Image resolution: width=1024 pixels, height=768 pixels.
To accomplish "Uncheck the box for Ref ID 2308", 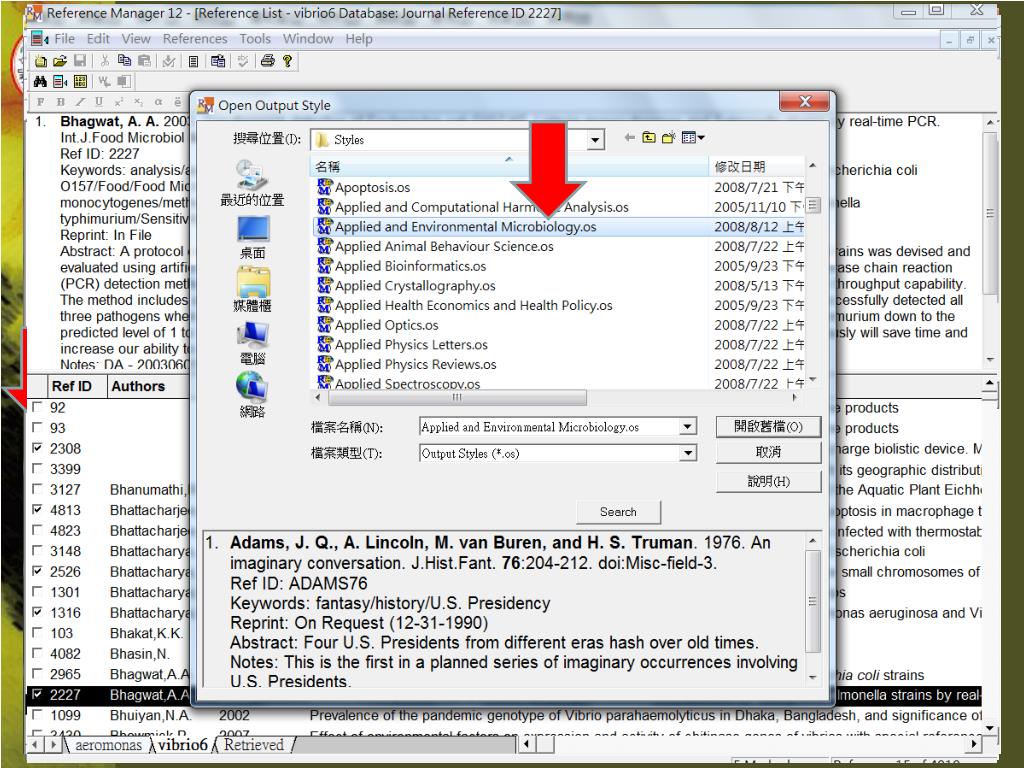I will pyautogui.click(x=38, y=448).
